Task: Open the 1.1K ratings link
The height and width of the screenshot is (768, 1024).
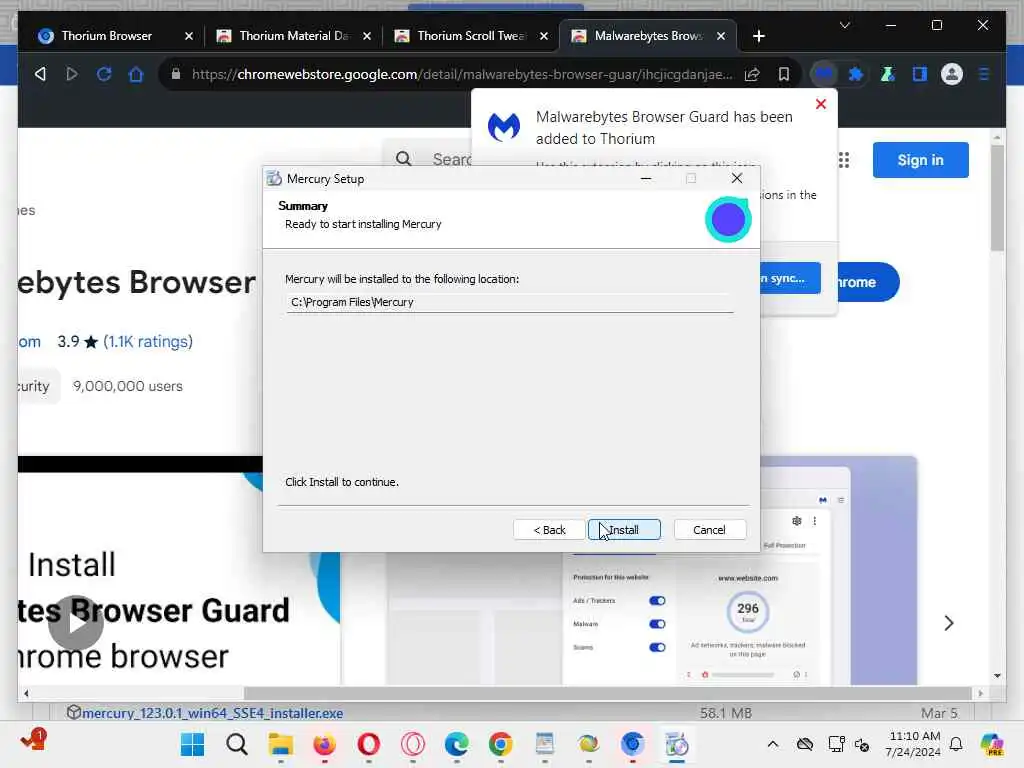Action: pyautogui.click(x=148, y=342)
